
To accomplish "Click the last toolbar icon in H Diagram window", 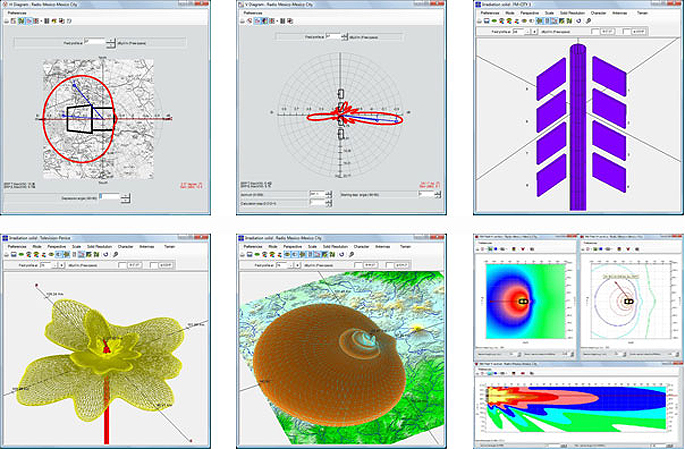I will 71,23.
